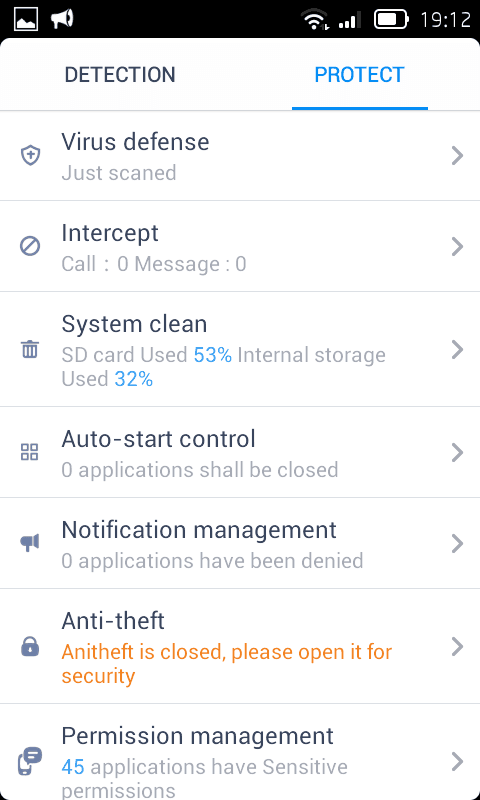Screen dimensions: 480x800
Task: Tap the Anti-theft padlock icon
Action: pyautogui.click(x=30, y=646)
